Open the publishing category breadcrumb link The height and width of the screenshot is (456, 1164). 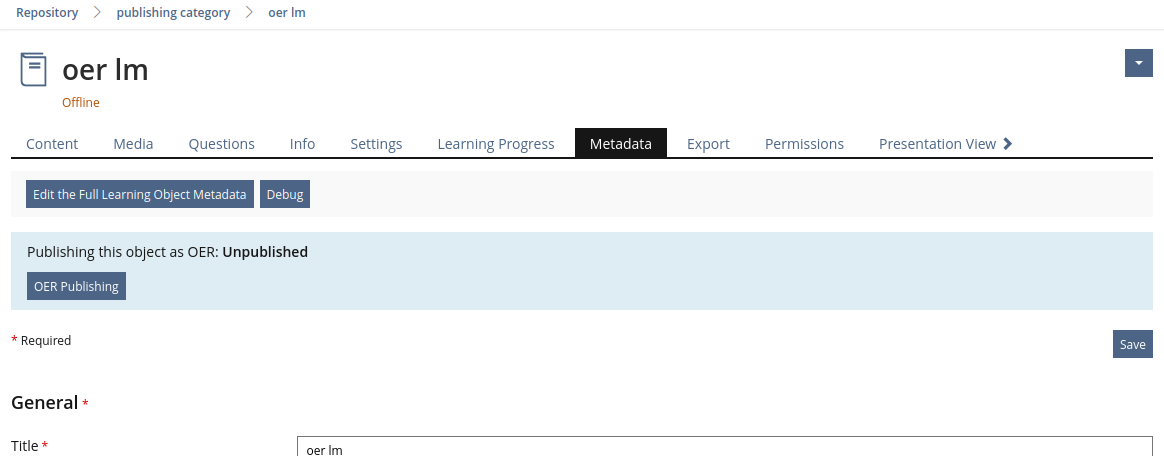[173, 13]
